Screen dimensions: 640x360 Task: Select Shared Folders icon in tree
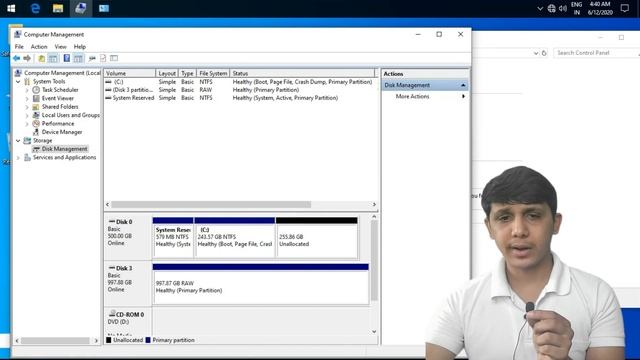point(36,107)
